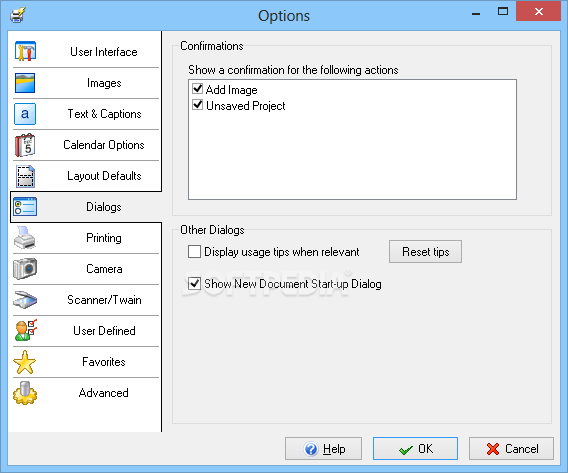Screen dimensions: 568x473
Task: Maximize the Options window
Action: click(503, 12)
